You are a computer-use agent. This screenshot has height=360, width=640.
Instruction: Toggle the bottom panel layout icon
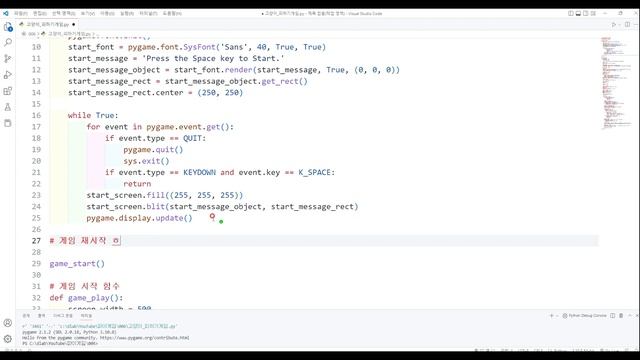tap(578, 13)
